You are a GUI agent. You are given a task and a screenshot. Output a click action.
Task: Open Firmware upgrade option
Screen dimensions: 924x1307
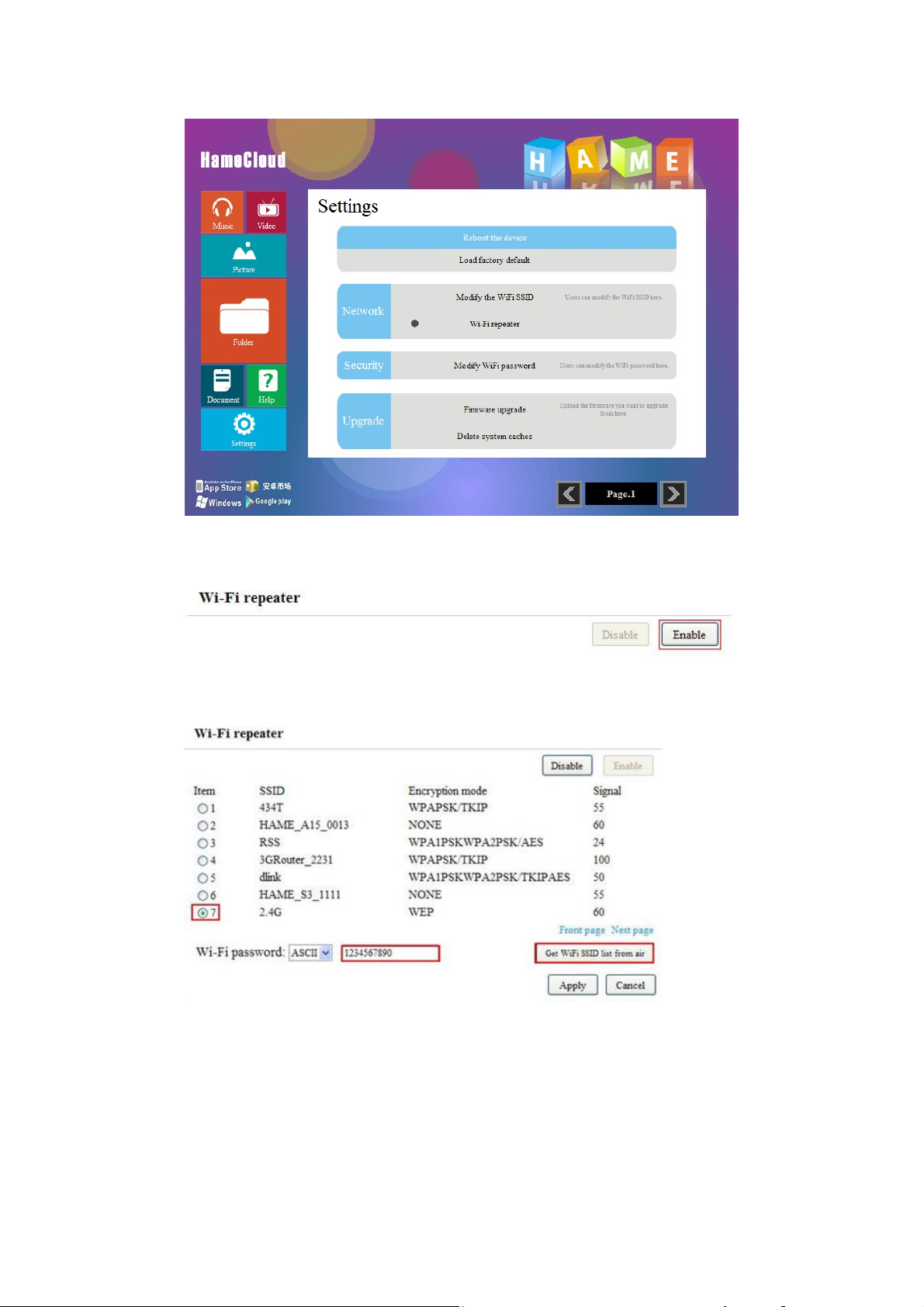tap(495, 410)
